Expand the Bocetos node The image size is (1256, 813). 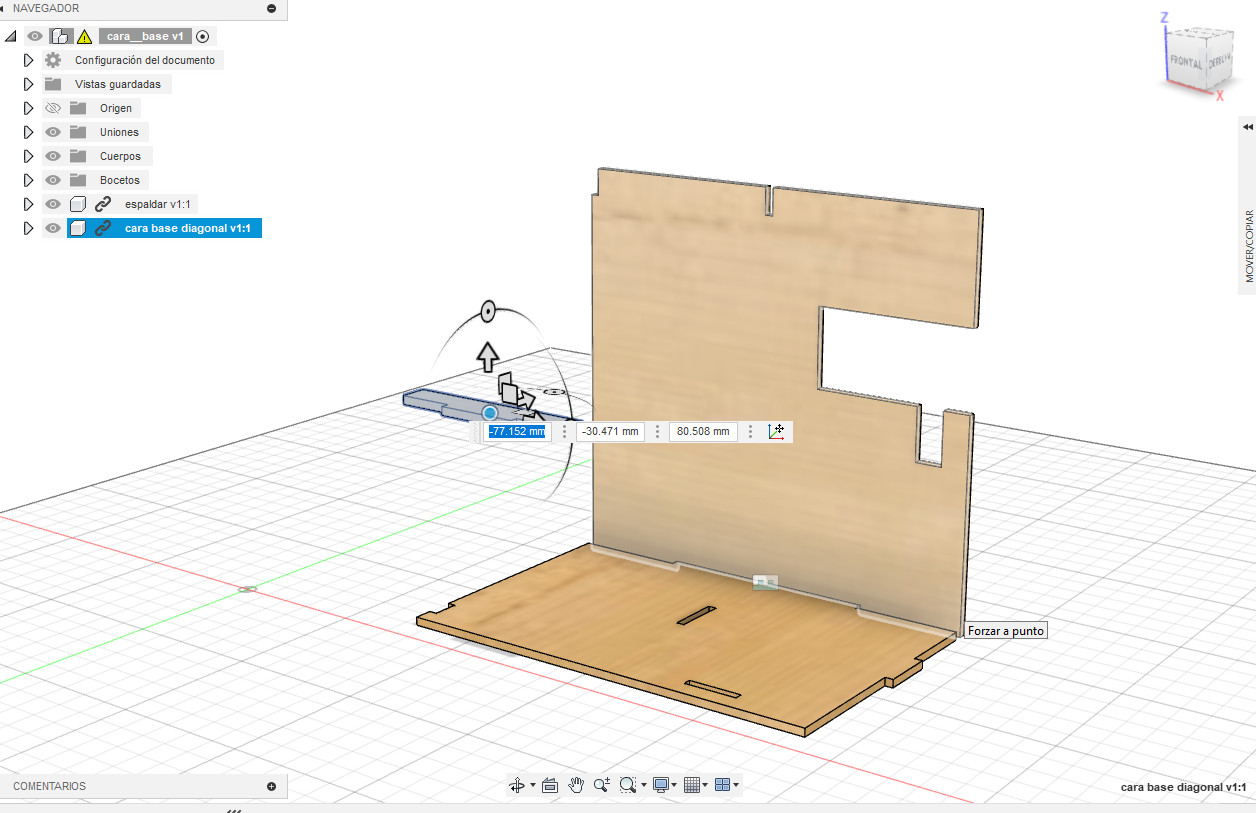coord(29,180)
